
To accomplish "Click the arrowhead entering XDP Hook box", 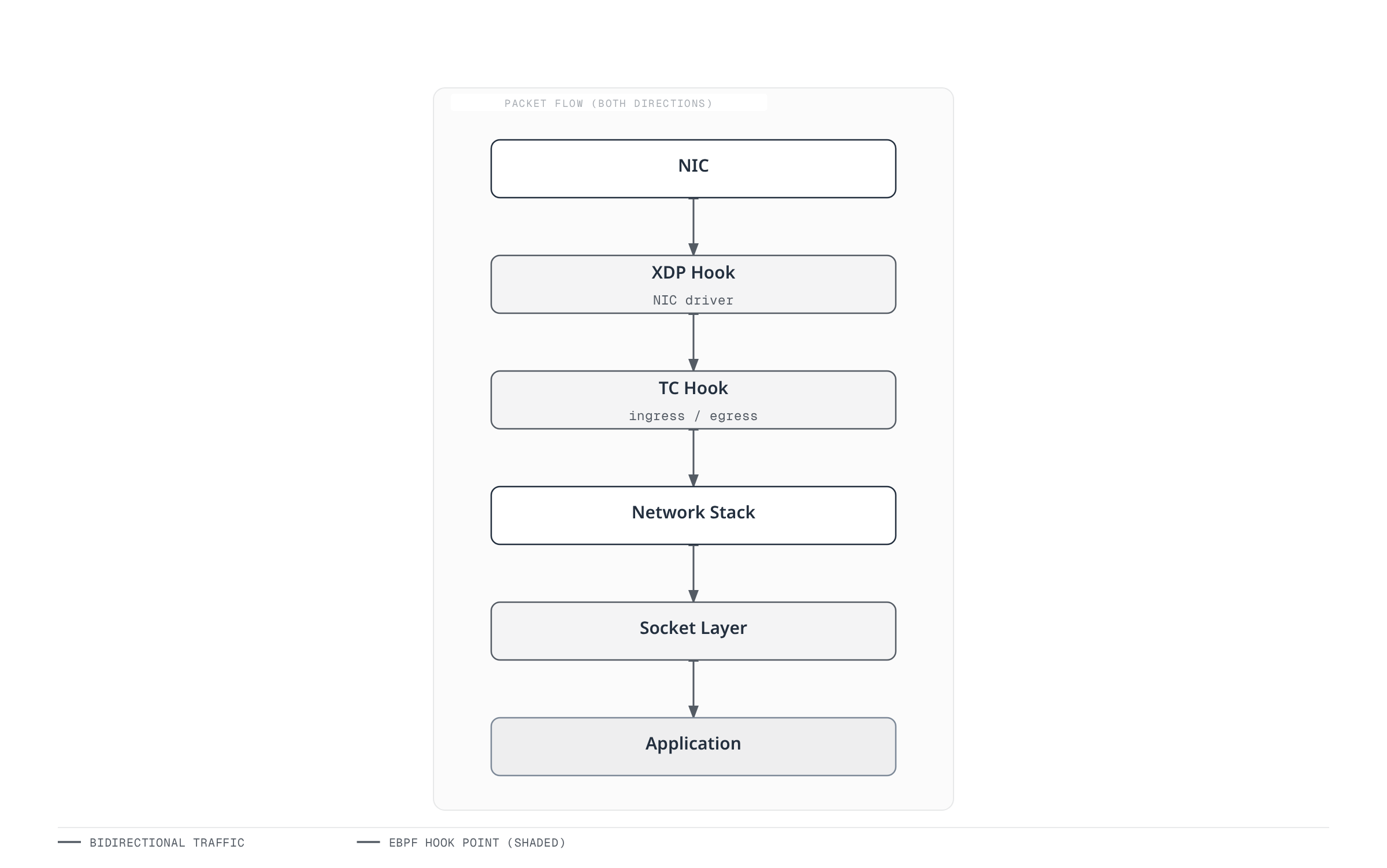I will pos(693,250).
